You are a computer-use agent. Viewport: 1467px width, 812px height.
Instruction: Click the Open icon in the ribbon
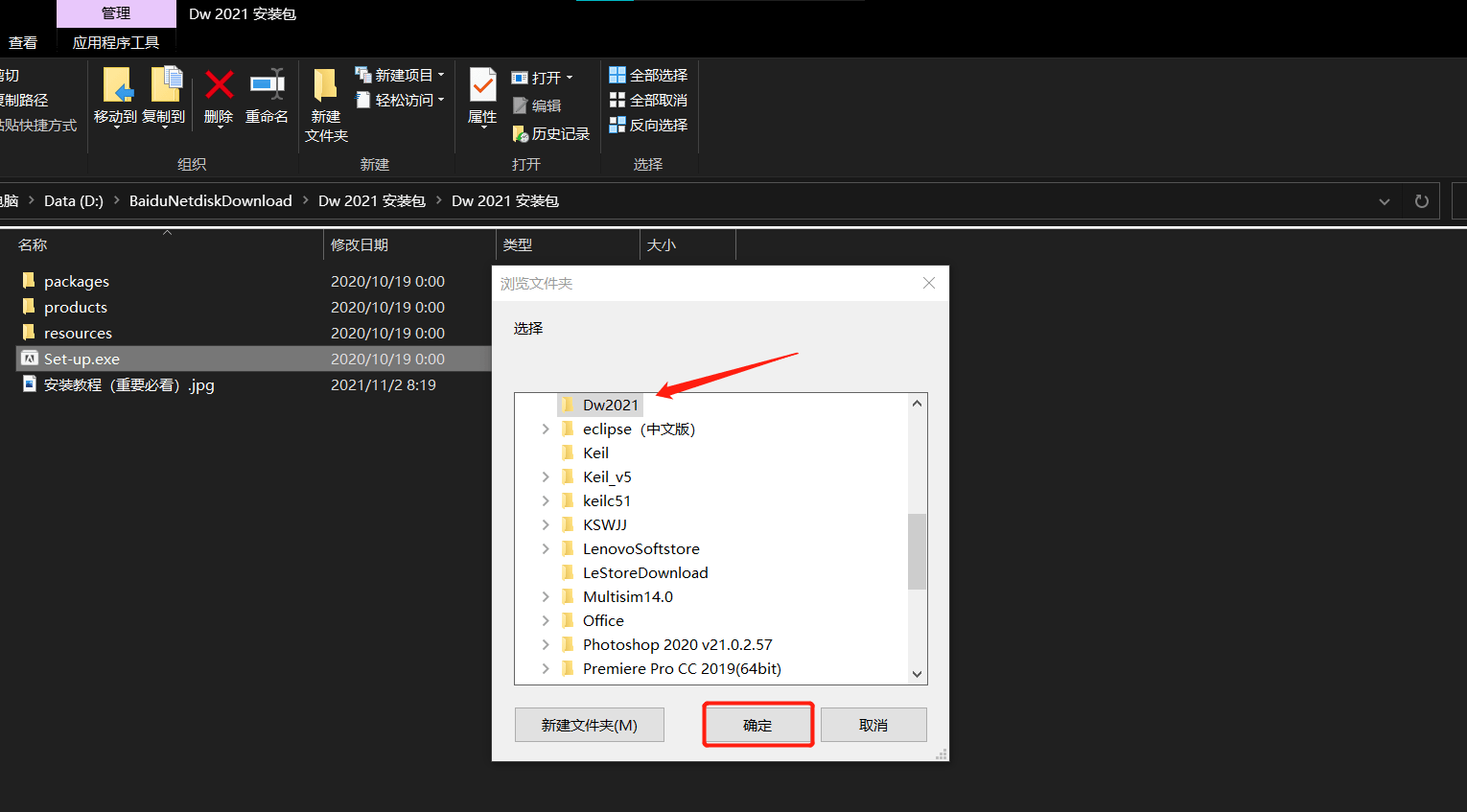(x=520, y=78)
